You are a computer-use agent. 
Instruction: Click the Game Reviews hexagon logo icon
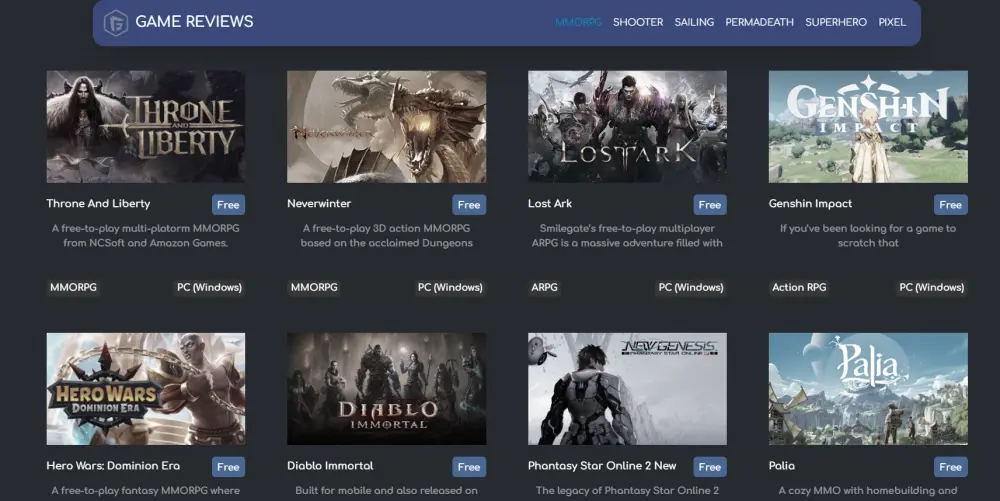(115, 22)
